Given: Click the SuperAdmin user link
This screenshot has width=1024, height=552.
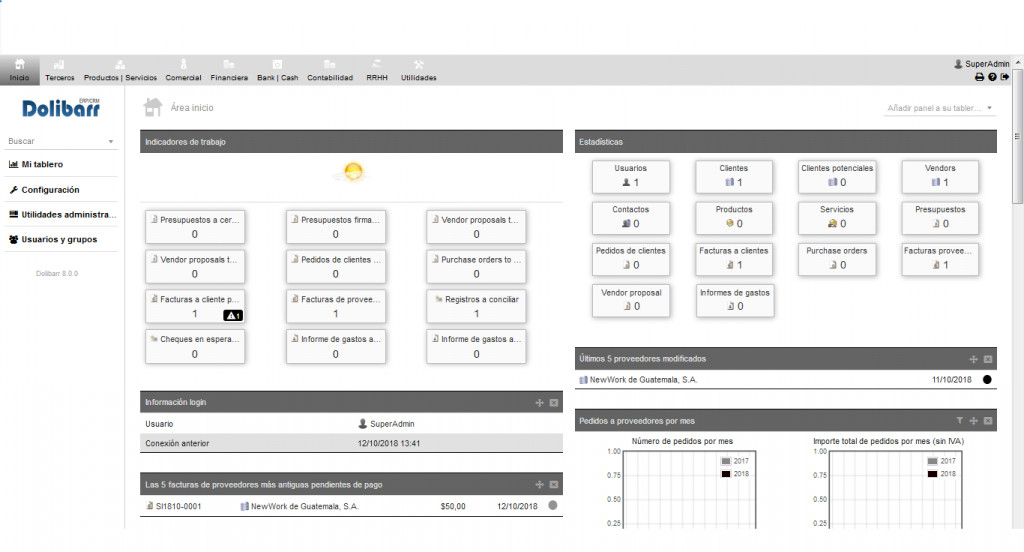Looking at the screenshot, I should 982,64.
